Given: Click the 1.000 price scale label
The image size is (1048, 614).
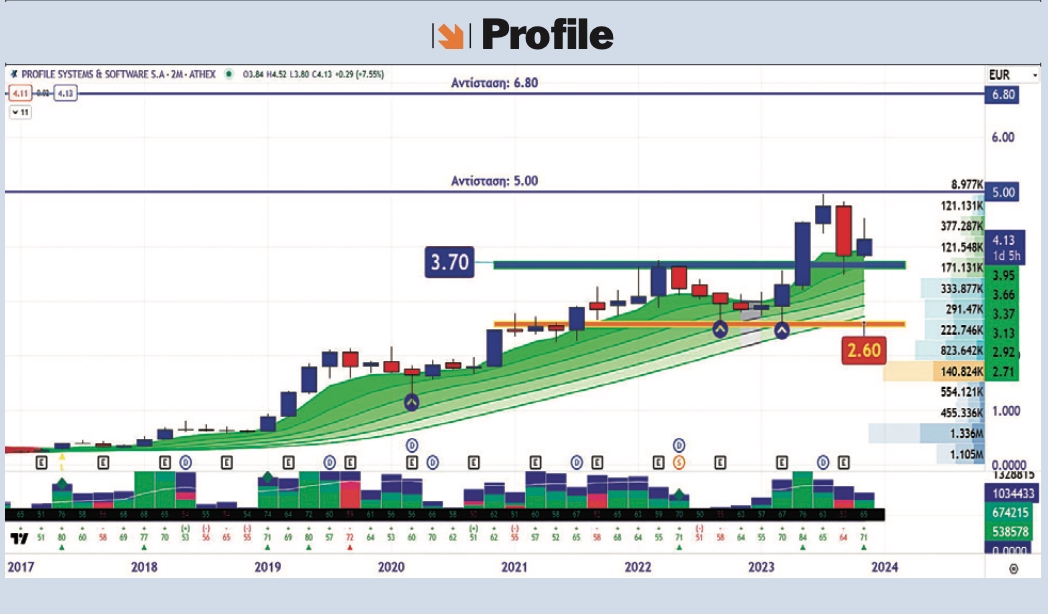Looking at the screenshot, I should click(x=1005, y=411).
